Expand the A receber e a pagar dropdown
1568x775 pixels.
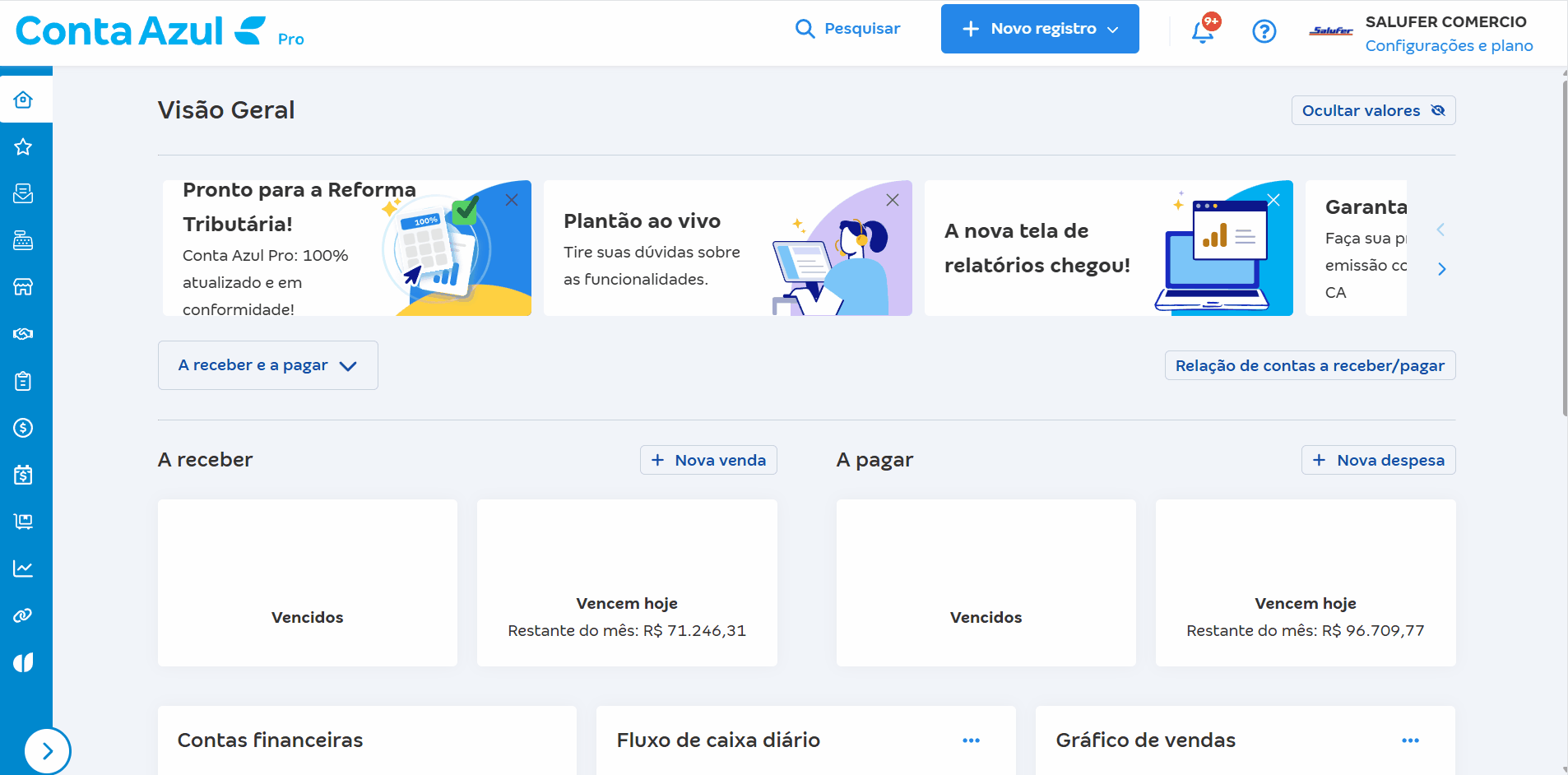pyautogui.click(x=268, y=365)
